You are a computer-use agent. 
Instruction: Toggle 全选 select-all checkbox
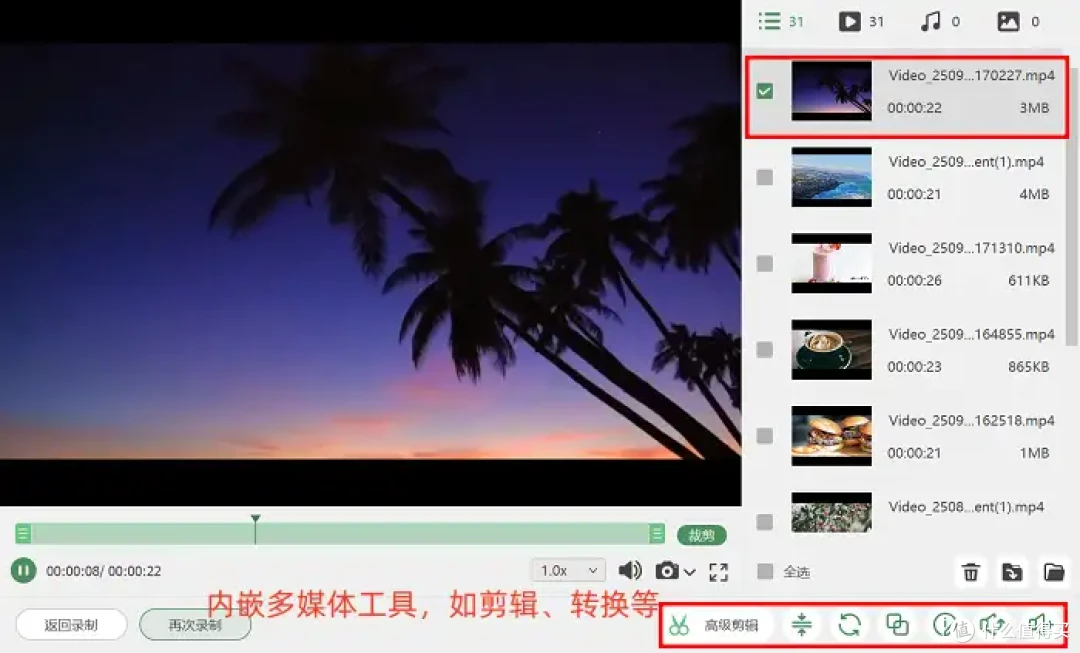click(765, 571)
